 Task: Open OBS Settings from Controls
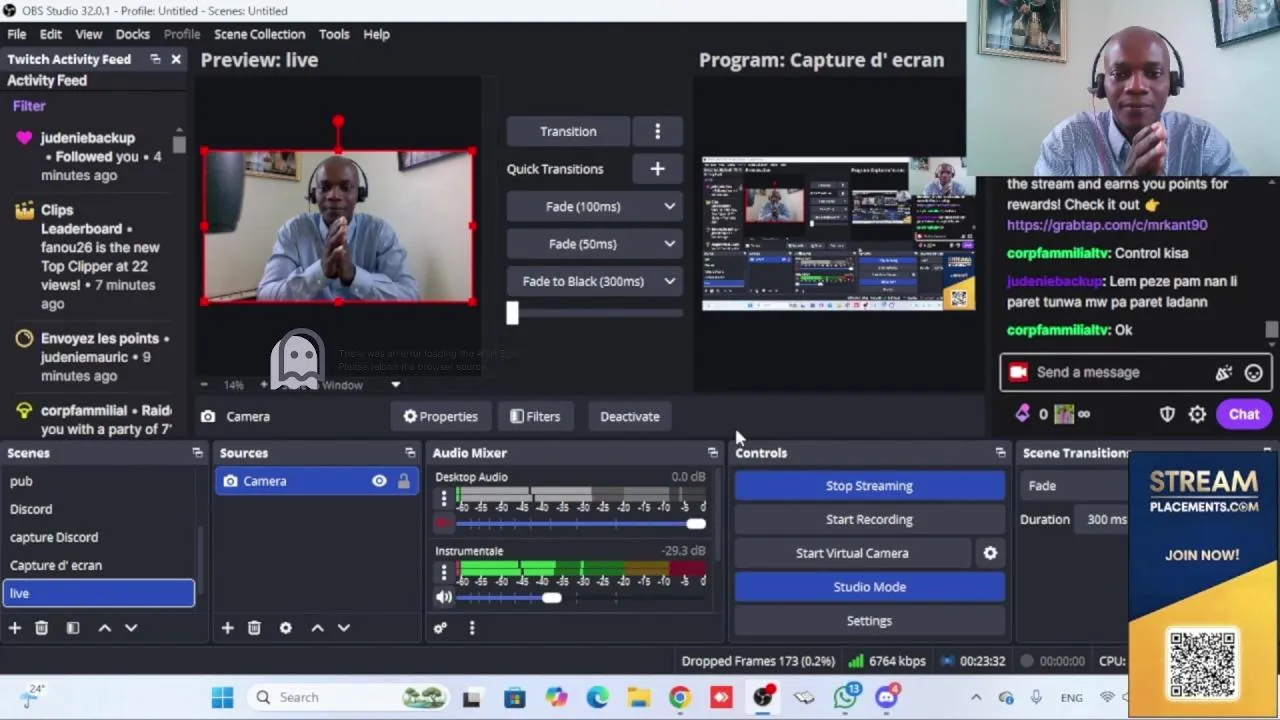(869, 621)
